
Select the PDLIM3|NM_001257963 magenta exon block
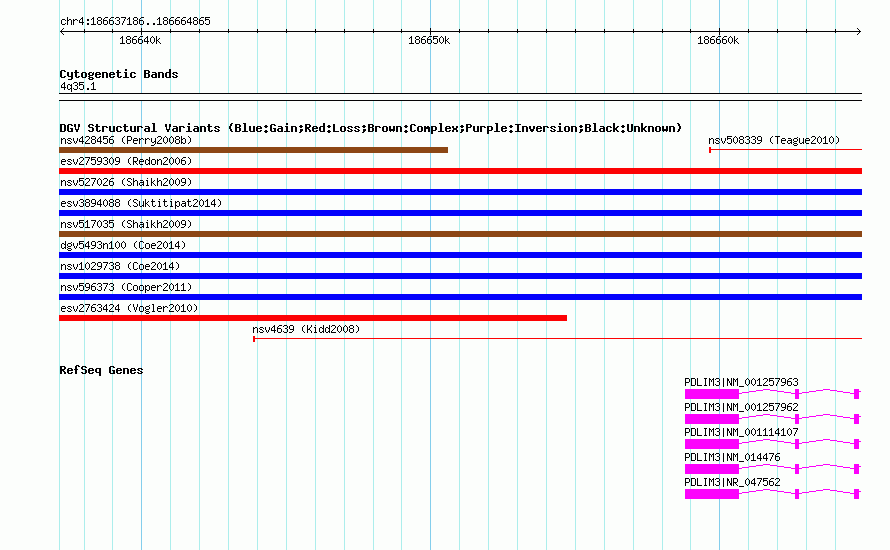click(712, 394)
